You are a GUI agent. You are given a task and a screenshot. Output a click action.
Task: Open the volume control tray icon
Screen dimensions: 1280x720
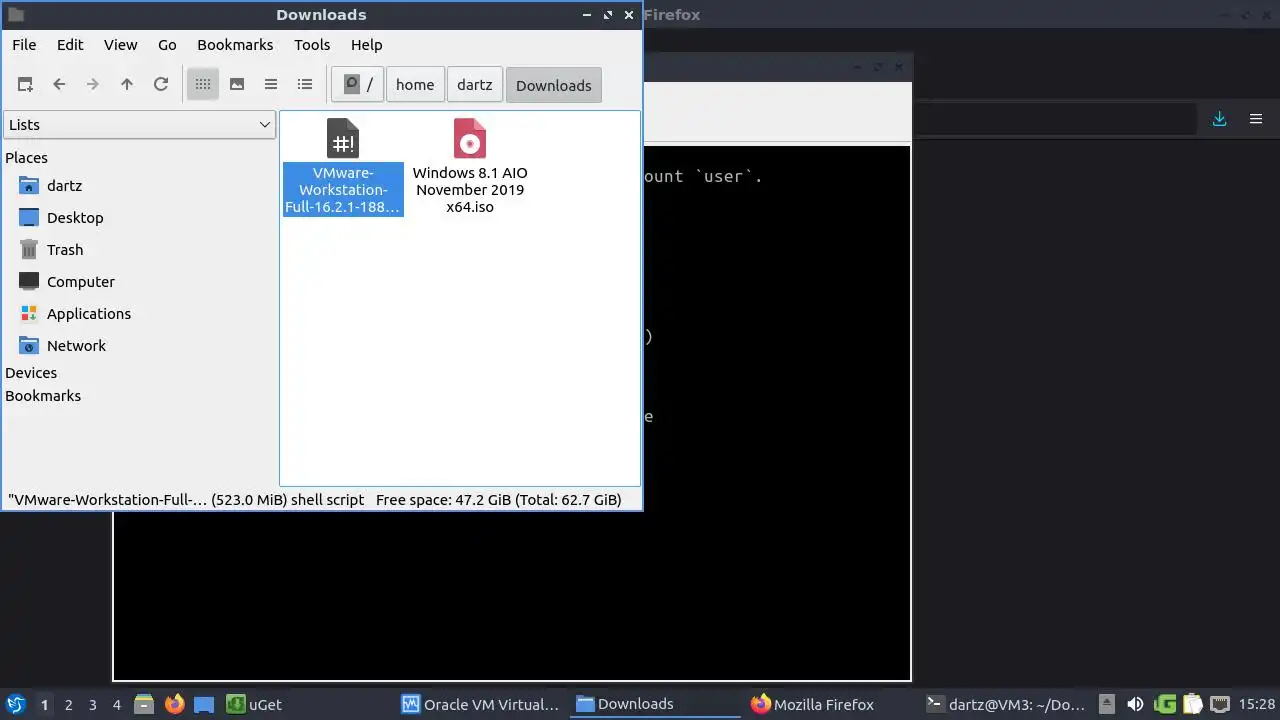1135,705
